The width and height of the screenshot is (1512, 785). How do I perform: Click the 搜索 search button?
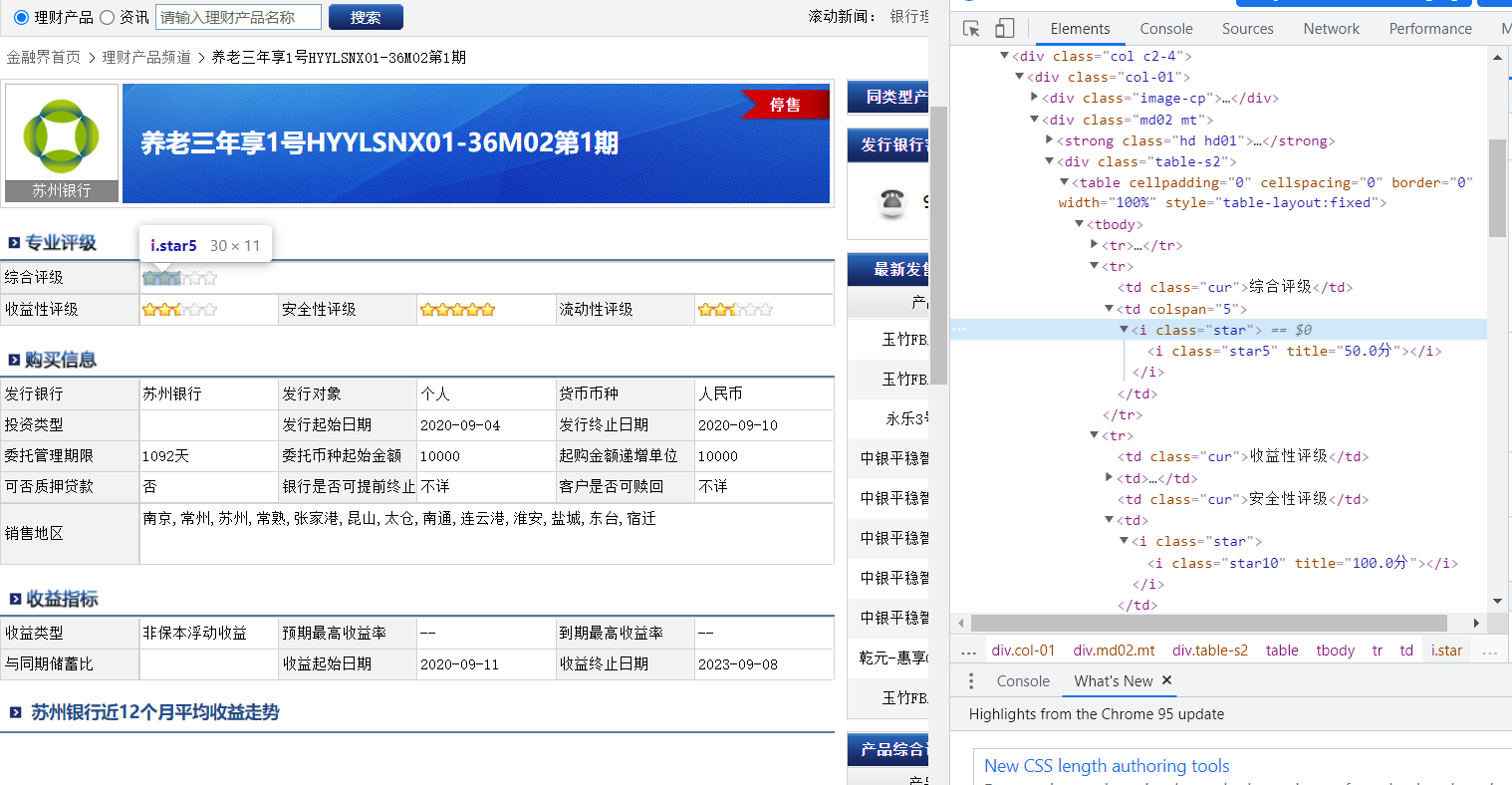pos(366,17)
